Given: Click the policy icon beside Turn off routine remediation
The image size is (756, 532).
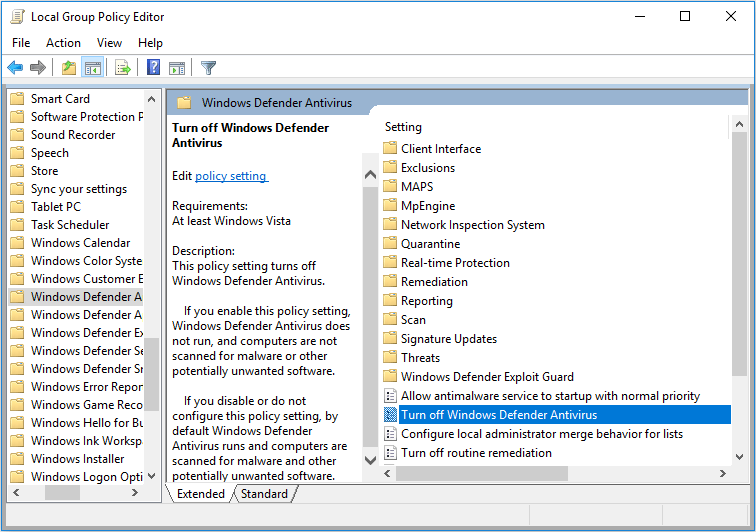Looking at the screenshot, I should click(x=390, y=452).
